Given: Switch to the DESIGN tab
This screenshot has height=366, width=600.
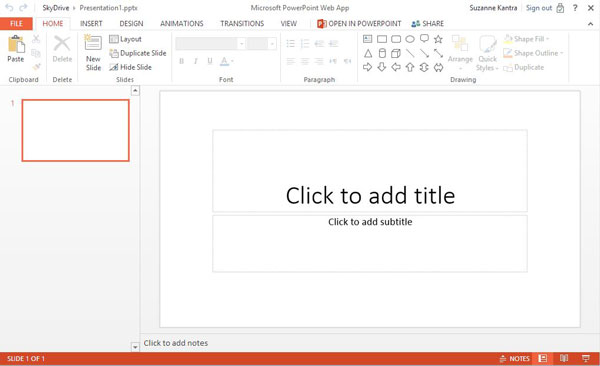Looking at the screenshot, I should tap(131, 24).
